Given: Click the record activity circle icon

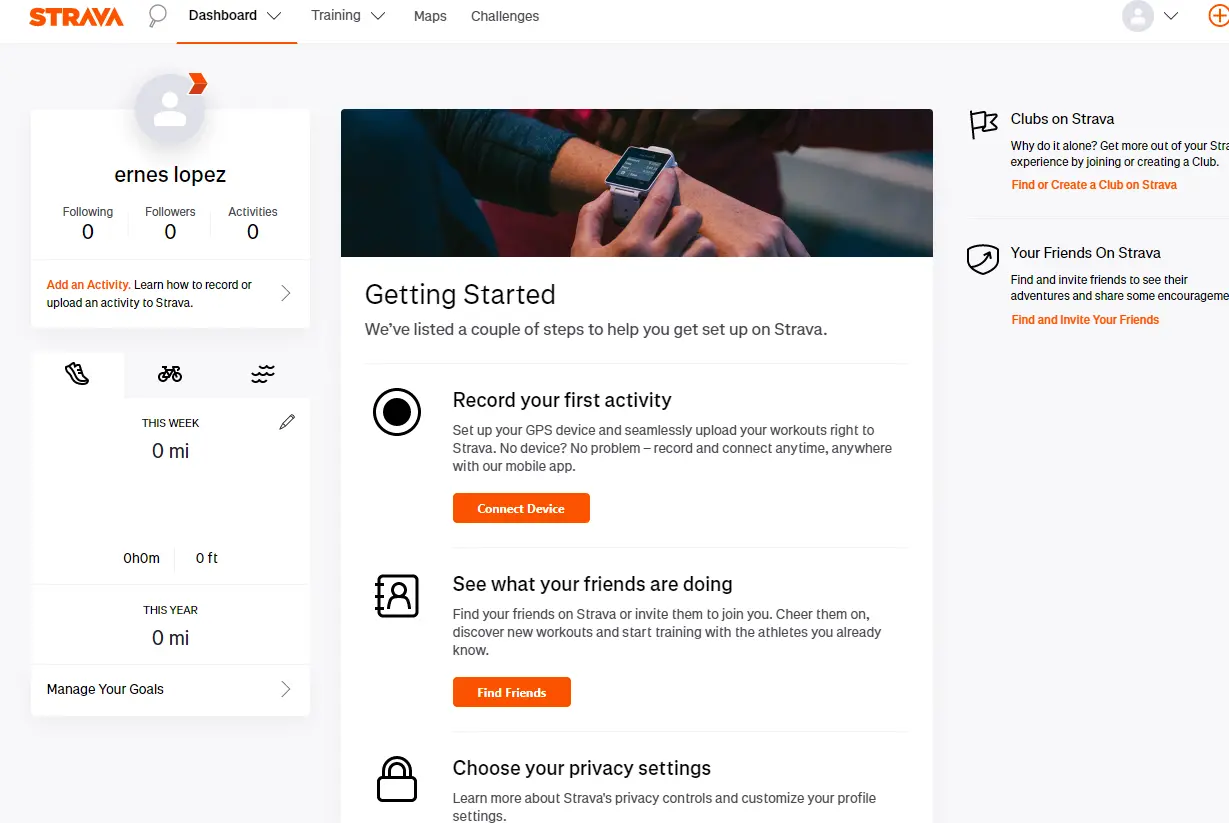Looking at the screenshot, I should pos(397,412).
